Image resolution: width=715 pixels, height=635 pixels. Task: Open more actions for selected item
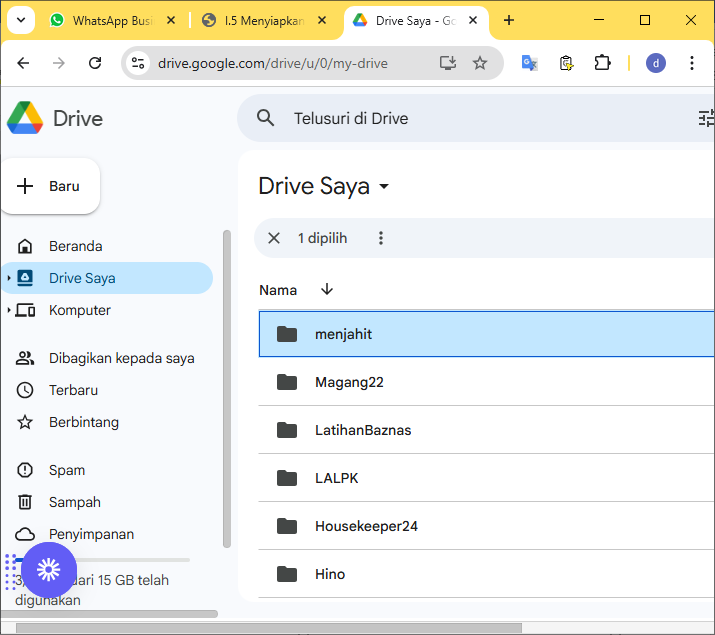(380, 238)
